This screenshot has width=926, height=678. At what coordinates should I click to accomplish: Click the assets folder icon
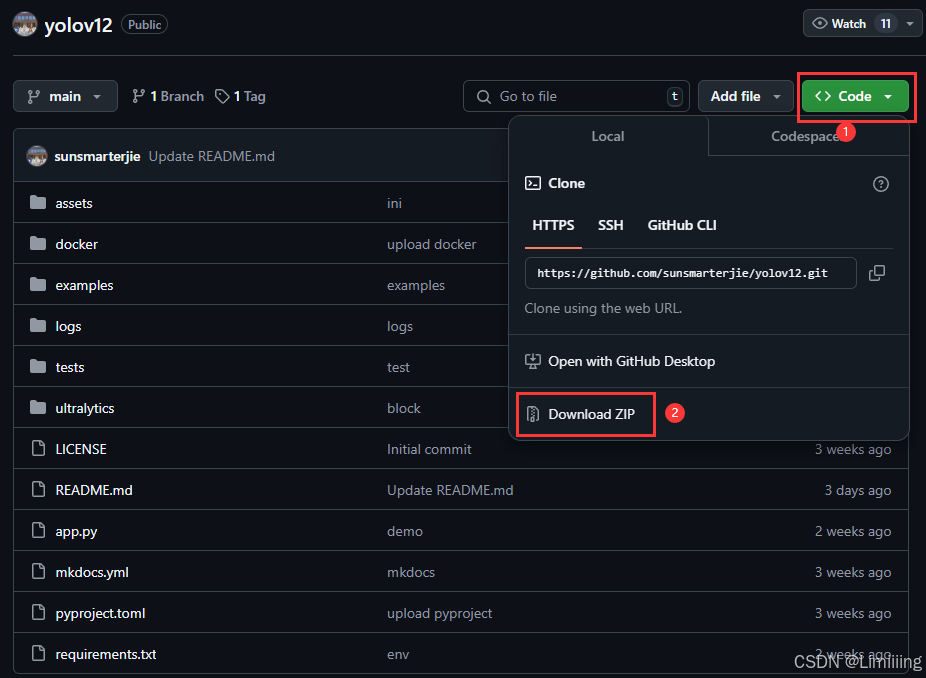click(x=38, y=203)
